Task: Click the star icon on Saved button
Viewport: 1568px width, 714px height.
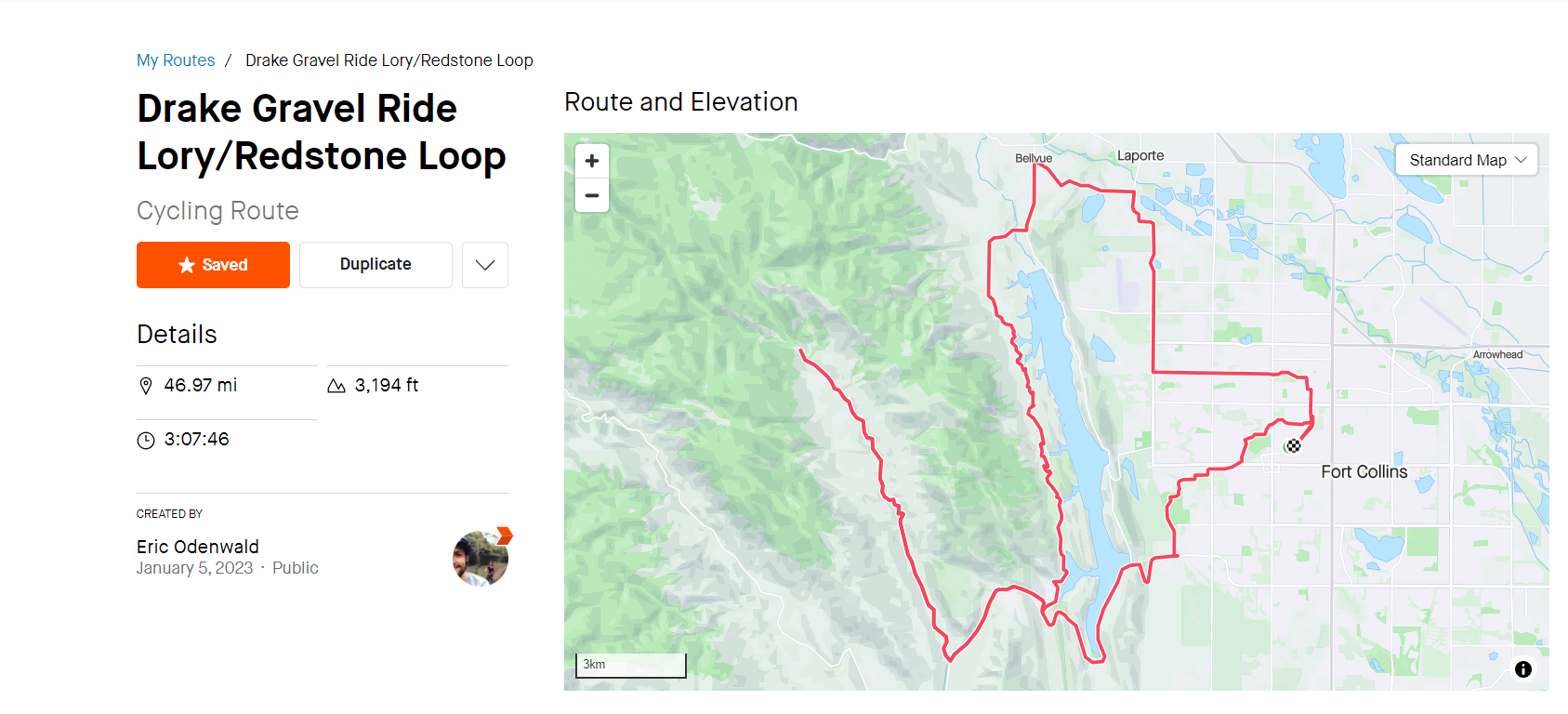Action: 183,265
